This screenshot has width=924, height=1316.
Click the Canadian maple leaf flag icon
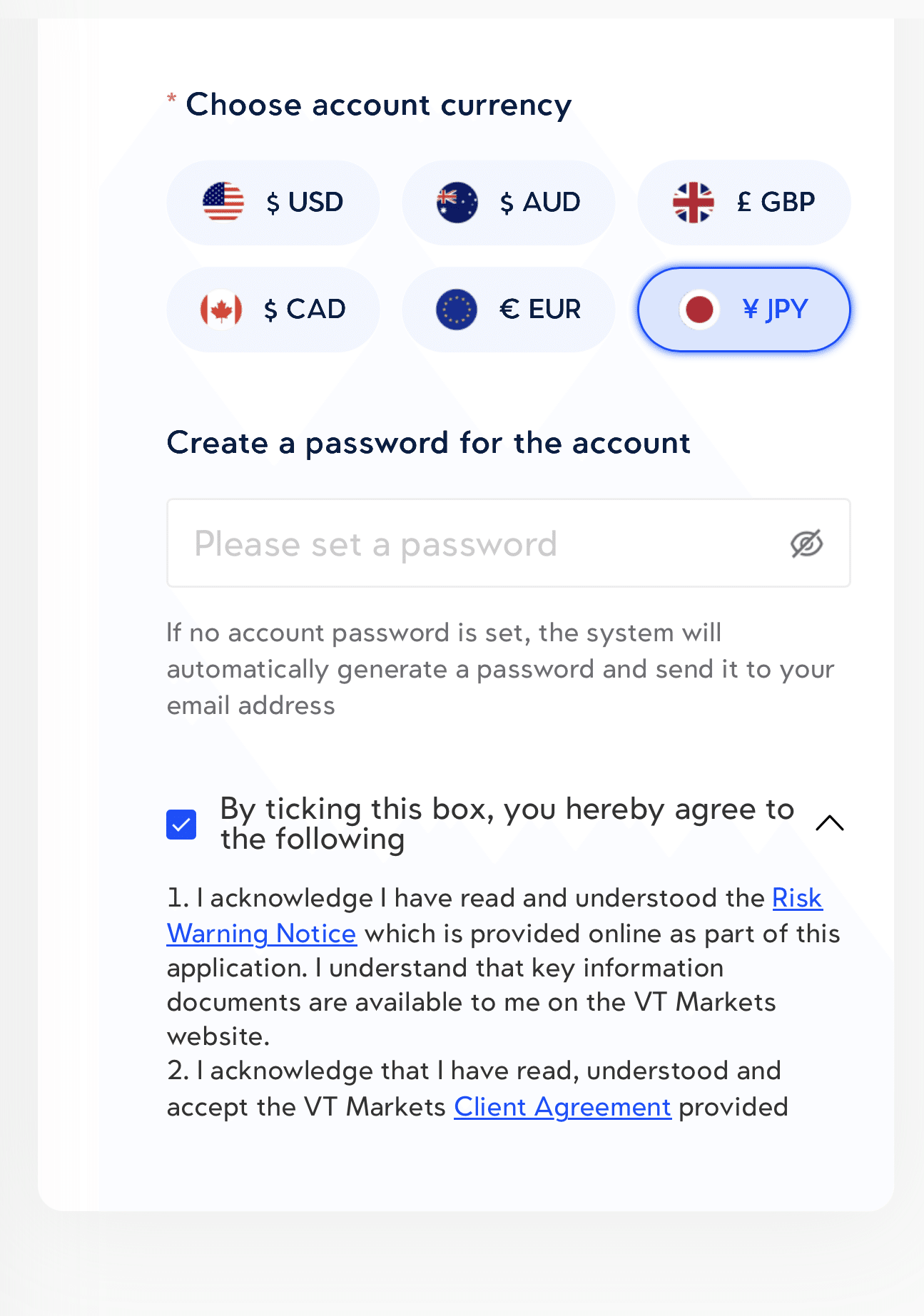tap(221, 310)
